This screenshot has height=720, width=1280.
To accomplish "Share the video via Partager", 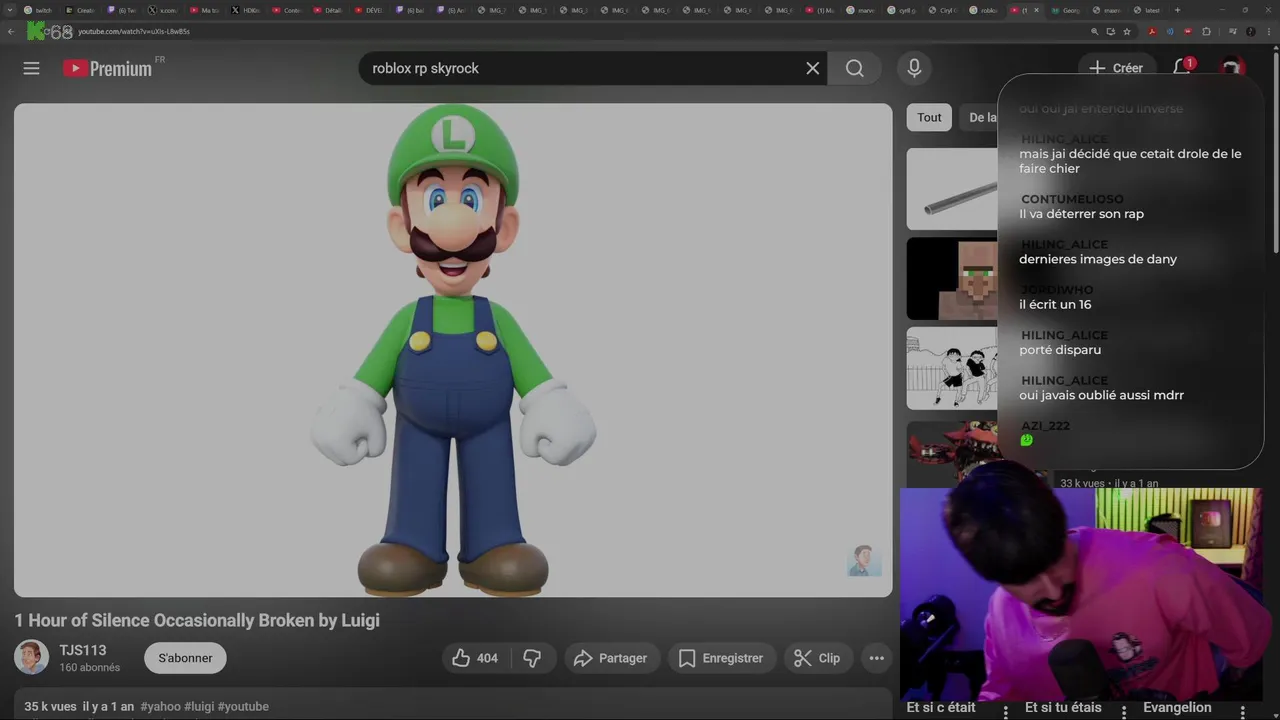I will coord(611,658).
